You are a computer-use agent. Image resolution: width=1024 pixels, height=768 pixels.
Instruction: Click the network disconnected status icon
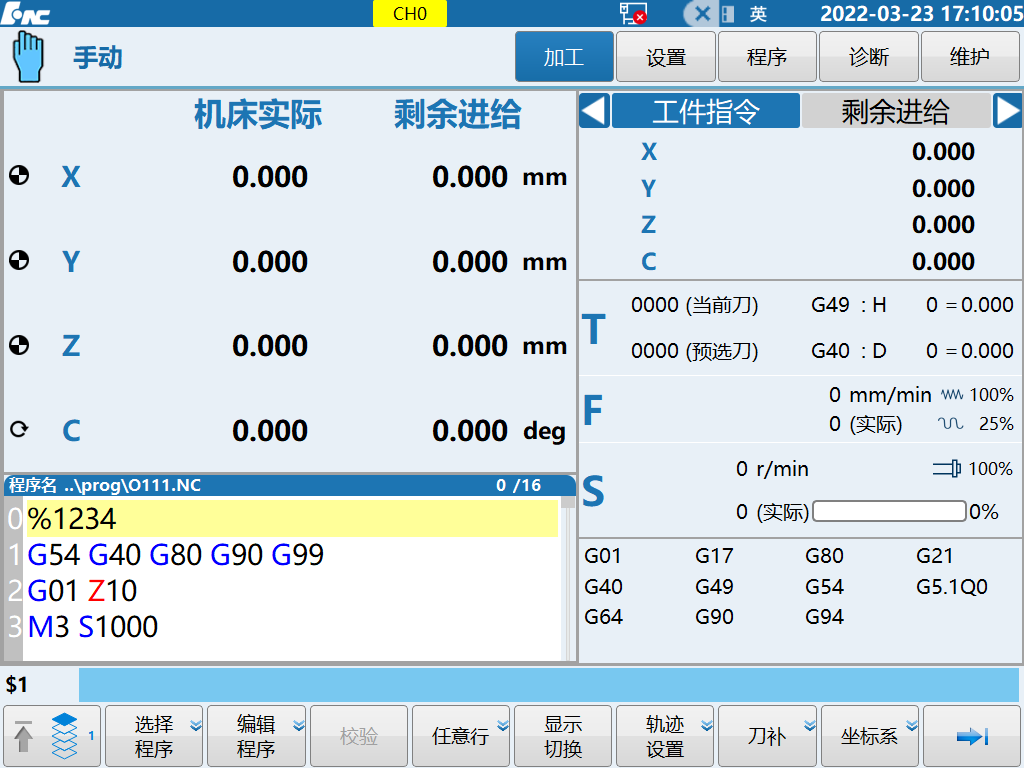pos(632,14)
